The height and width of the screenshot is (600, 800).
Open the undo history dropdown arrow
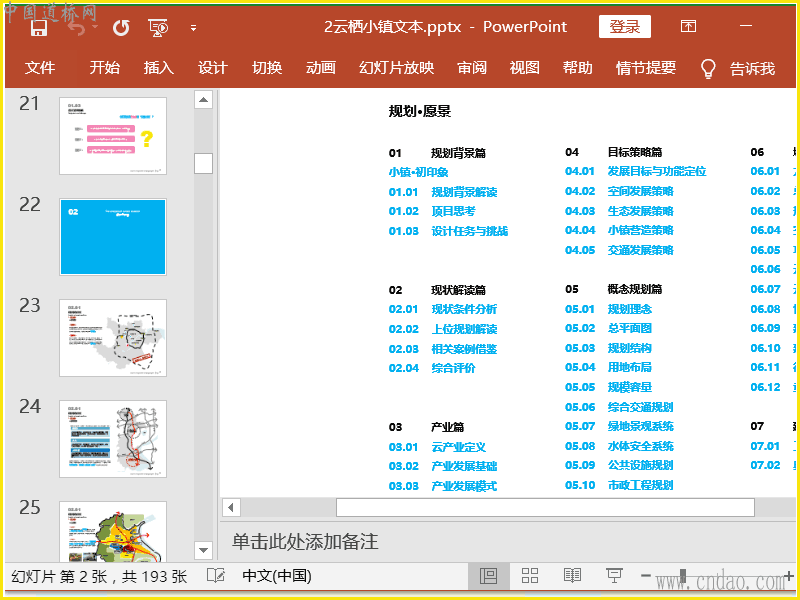pos(95,28)
